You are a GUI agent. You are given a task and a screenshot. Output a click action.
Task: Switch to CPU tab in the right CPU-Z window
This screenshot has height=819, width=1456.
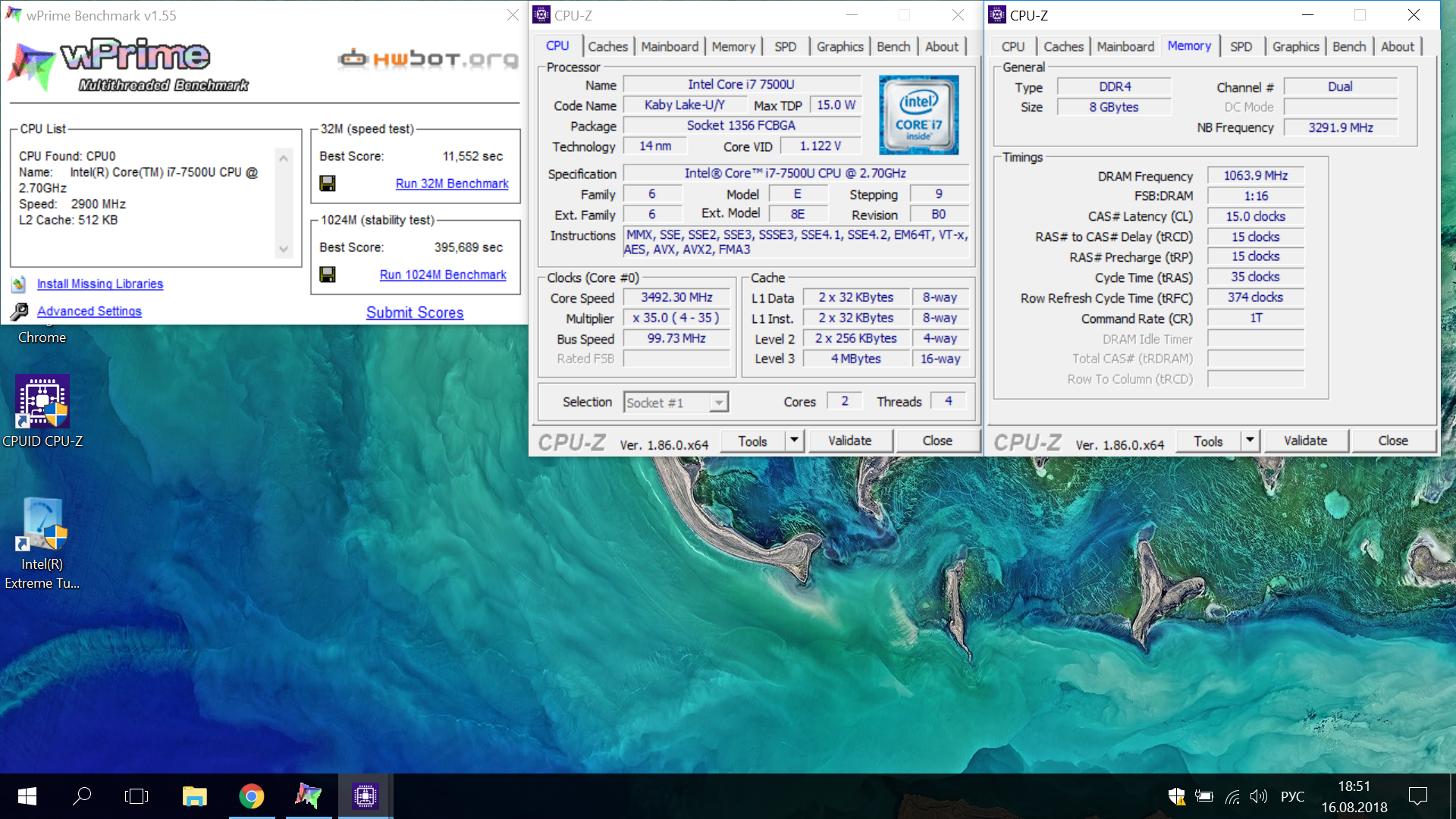1013,46
